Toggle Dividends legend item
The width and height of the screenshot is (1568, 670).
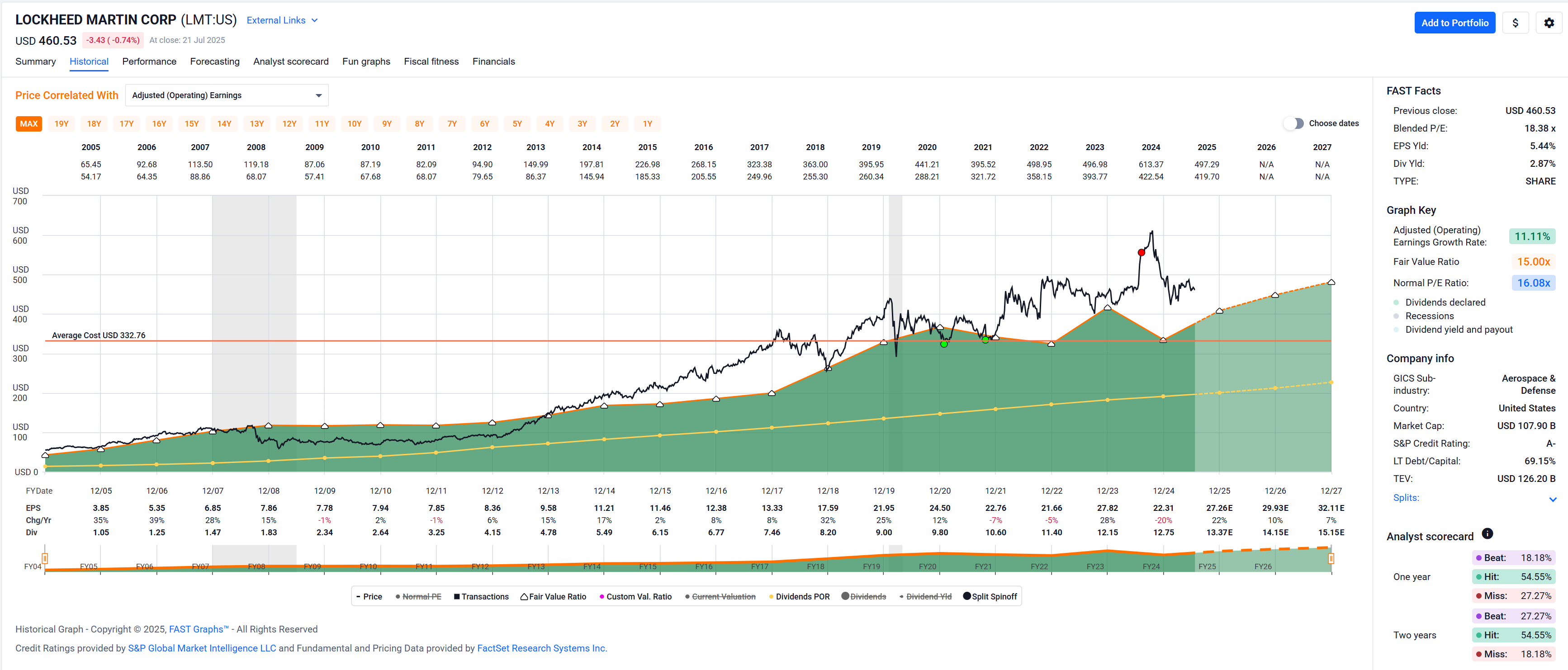point(864,596)
